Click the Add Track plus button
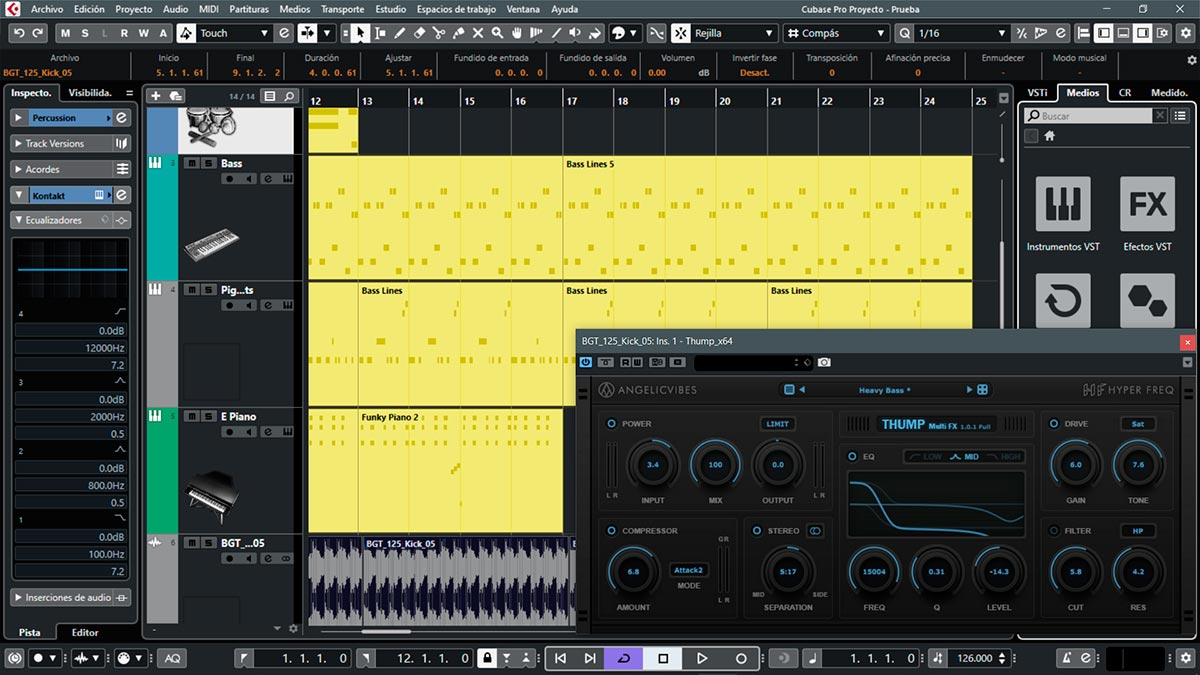Screen dimensions: 1200x675 tap(155, 96)
